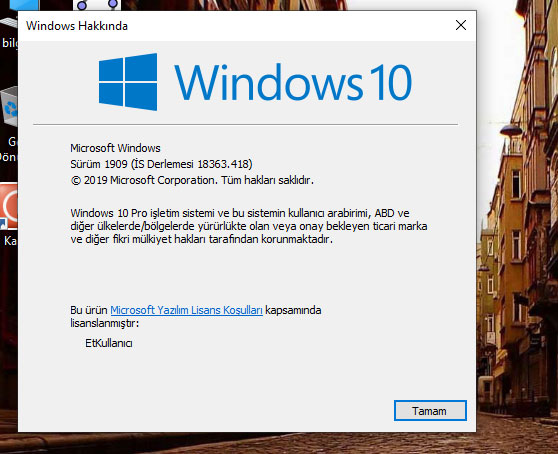Click the Windows 10 wordmark text
This screenshot has height=454, width=558.
point(293,83)
